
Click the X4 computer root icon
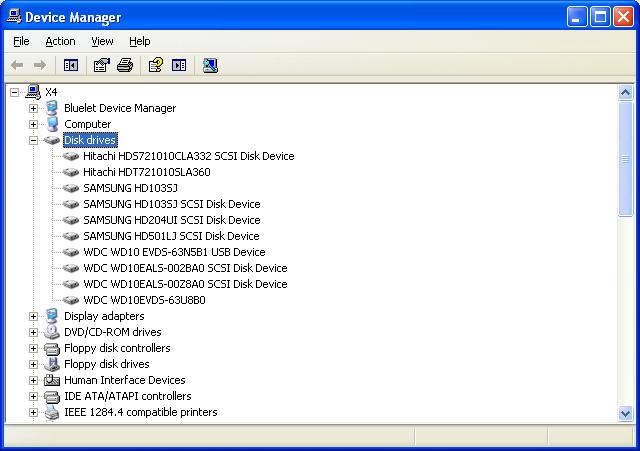(x=33, y=92)
